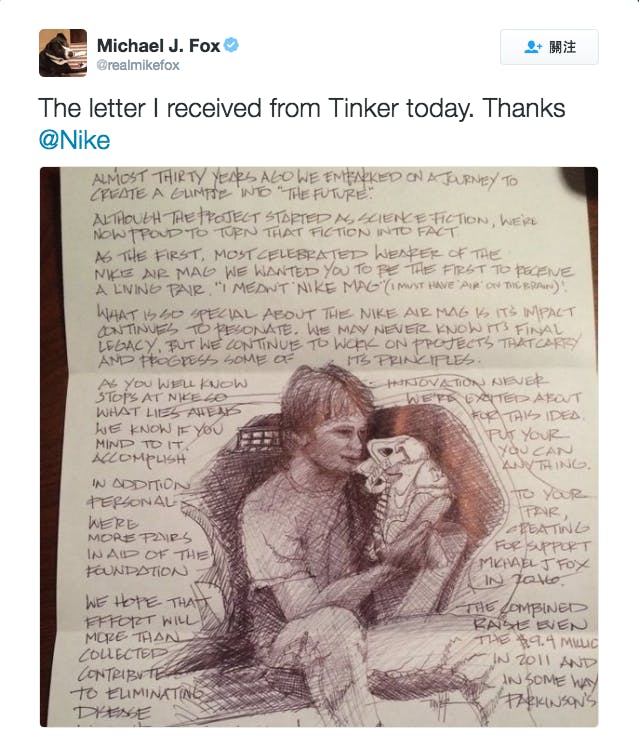
Task: Open the @realmikefox handle
Action: click(x=138, y=65)
